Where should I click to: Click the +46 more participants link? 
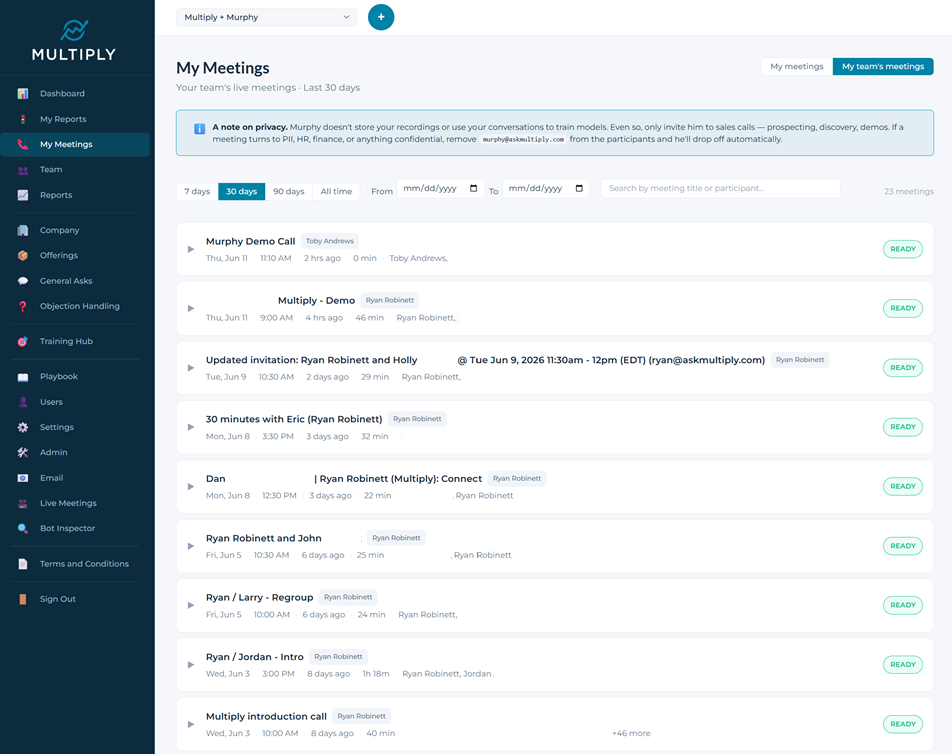click(x=631, y=733)
